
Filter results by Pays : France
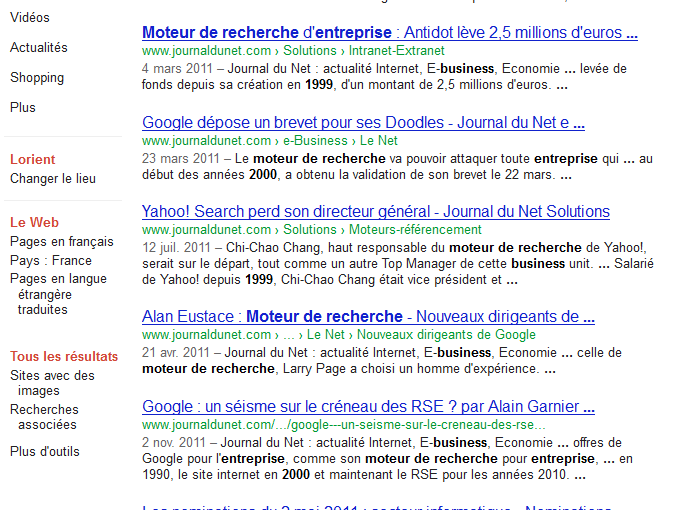click(x=51, y=260)
